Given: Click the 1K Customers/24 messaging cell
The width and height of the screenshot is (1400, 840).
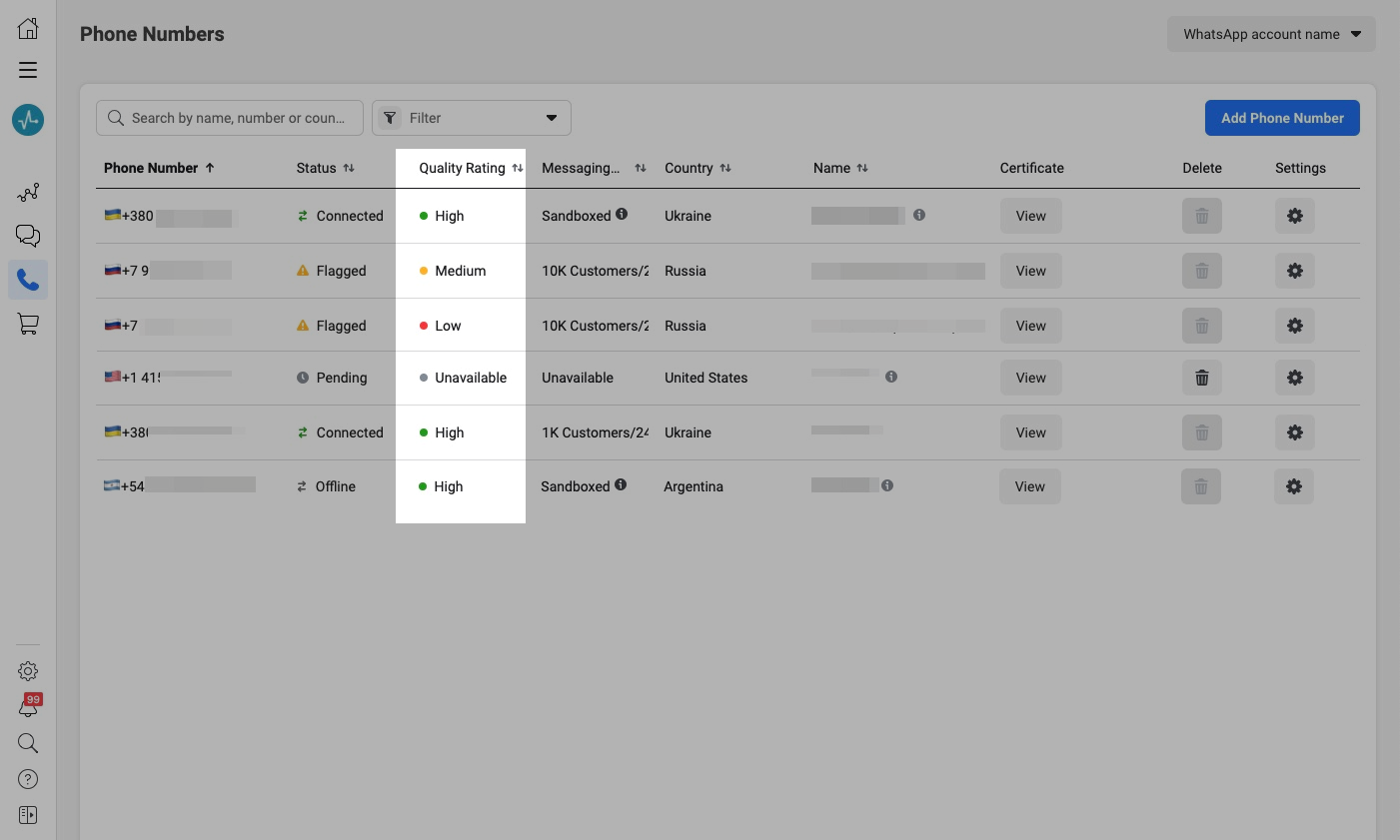Looking at the screenshot, I should click(596, 432).
